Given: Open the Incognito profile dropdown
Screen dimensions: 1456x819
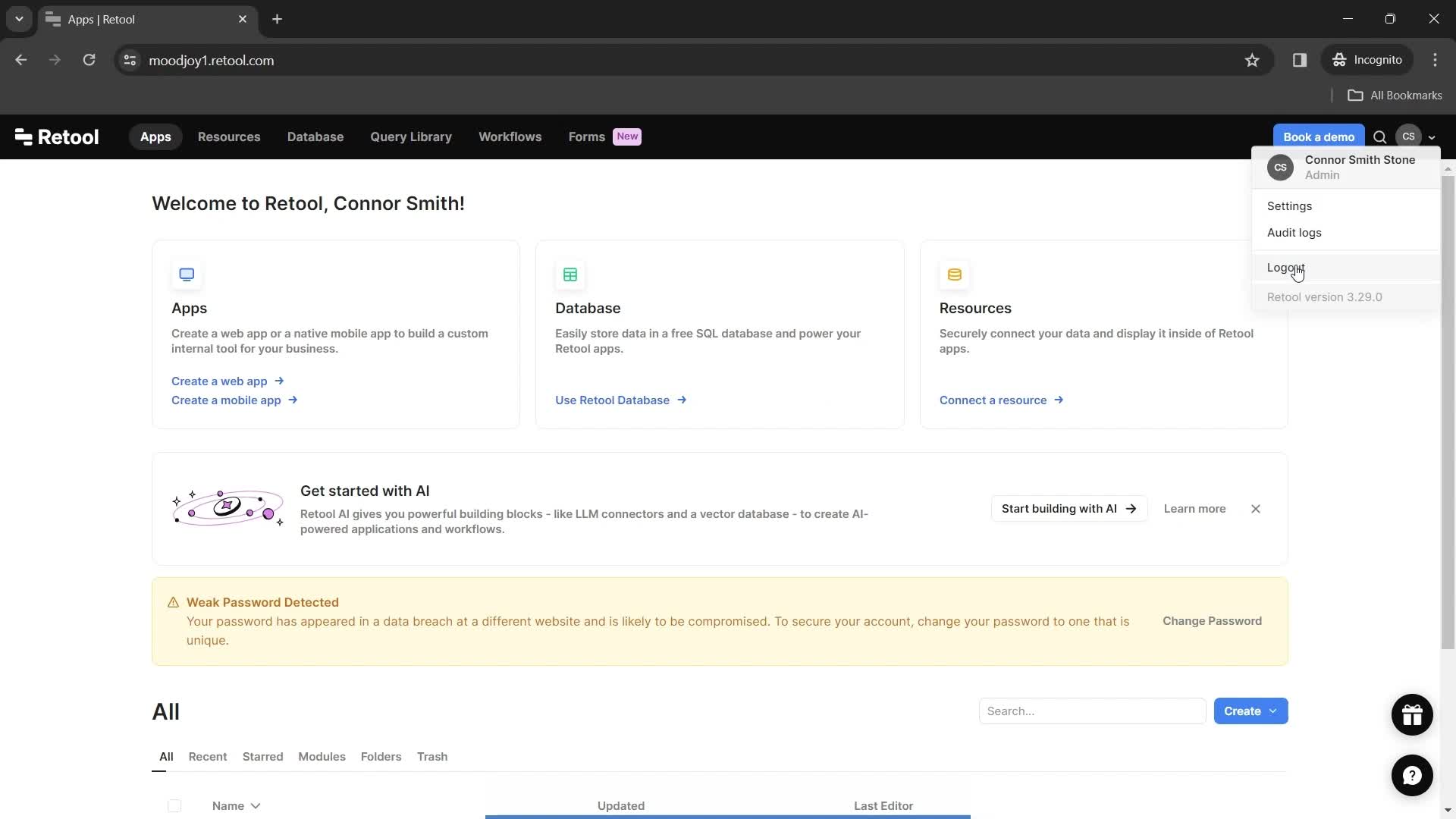Looking at the screenshot, I should (x=1370, y=60).
